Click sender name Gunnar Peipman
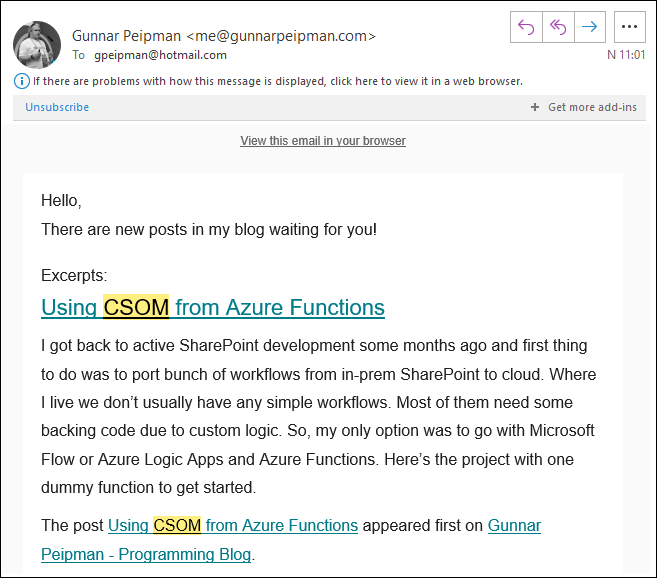 click(x=126, y=36)
